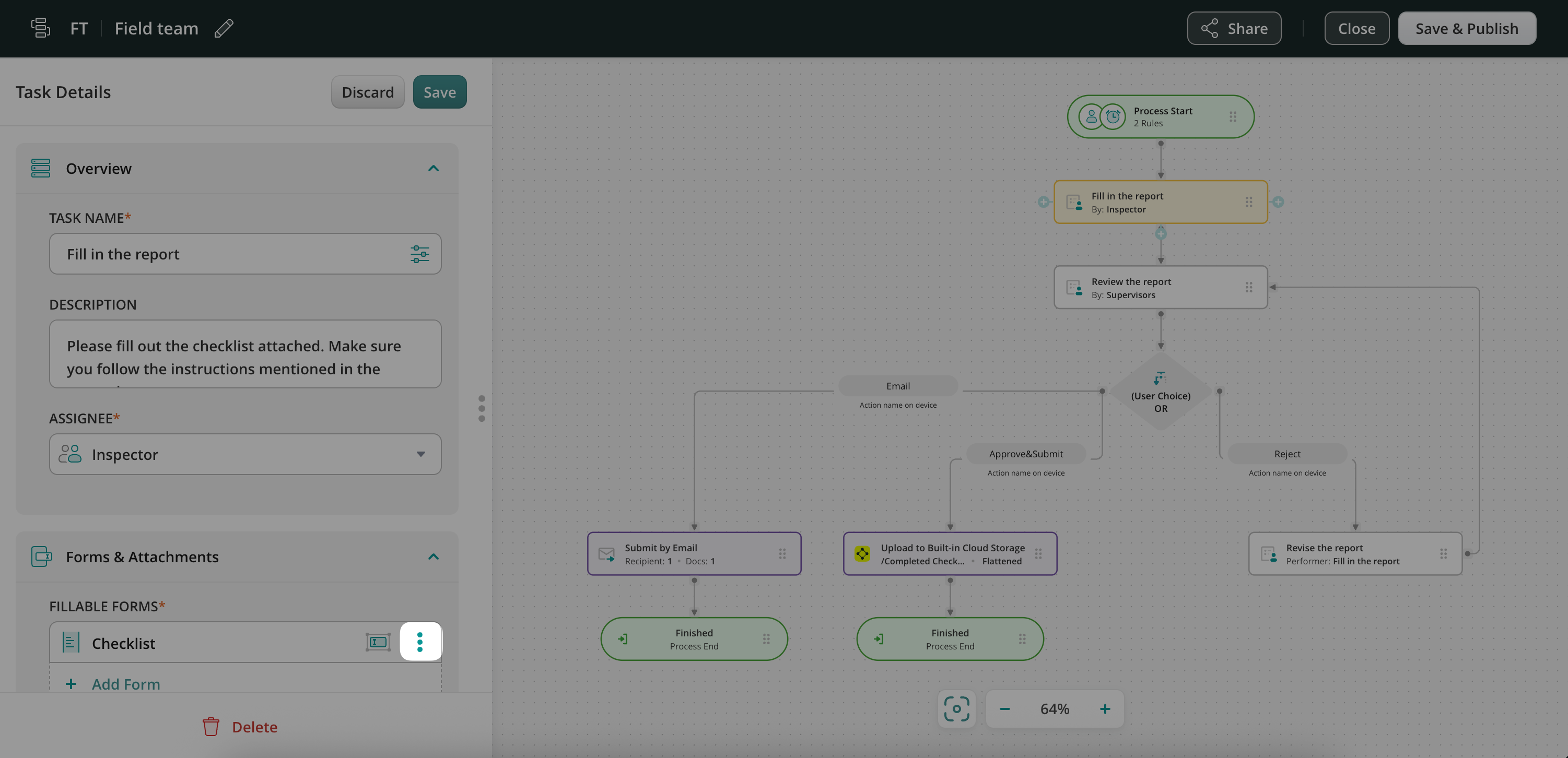Collapse the Overview section
This screenshot has height=758, width=1568.
(434, 169)
